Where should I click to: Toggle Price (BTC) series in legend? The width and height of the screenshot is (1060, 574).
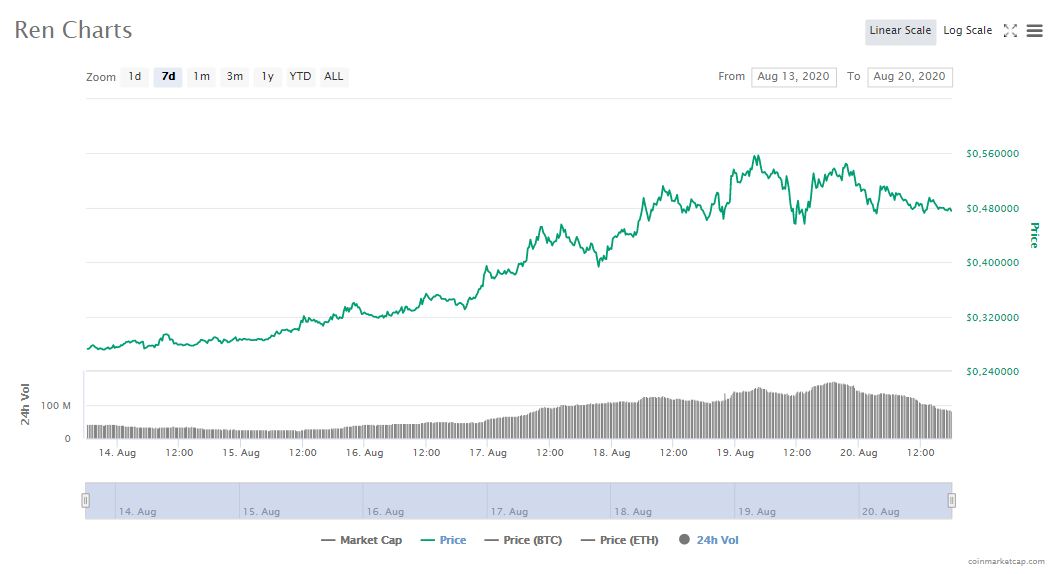coord(523,540)
